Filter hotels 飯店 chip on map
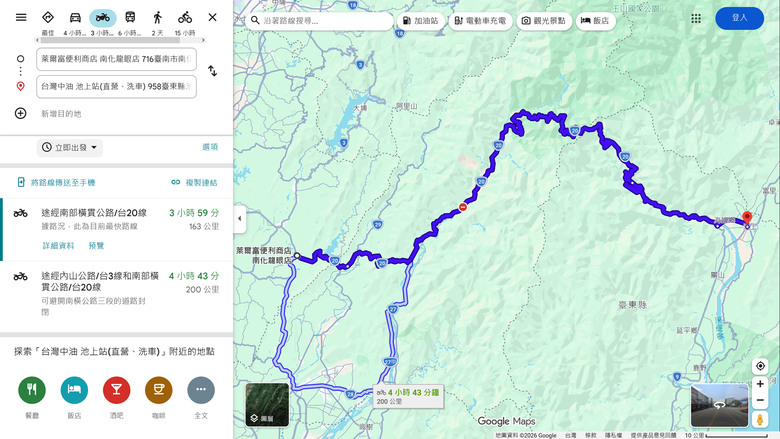The image size is (780, 439). 595,21
